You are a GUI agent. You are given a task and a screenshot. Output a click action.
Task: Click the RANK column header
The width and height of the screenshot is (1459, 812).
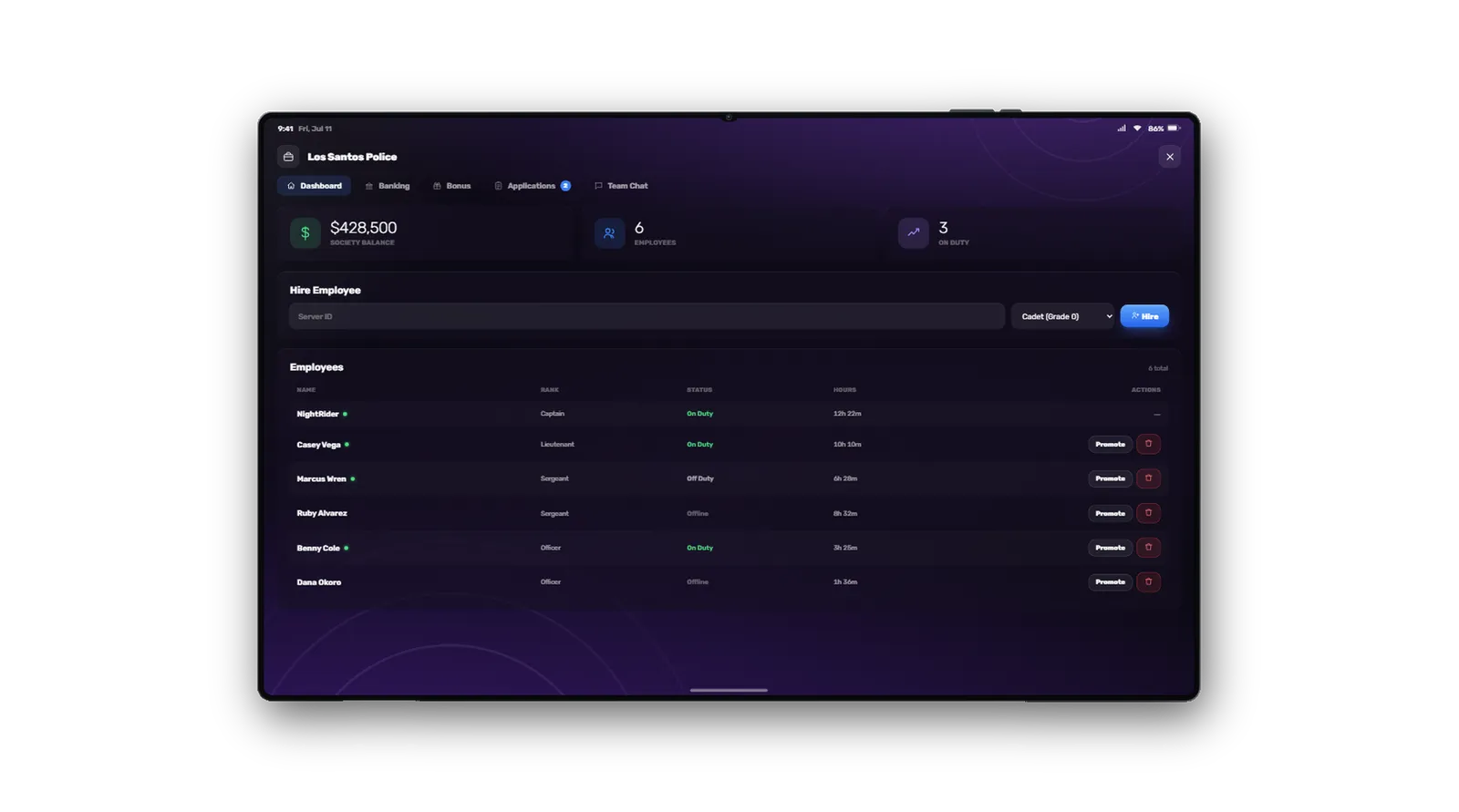549,390
